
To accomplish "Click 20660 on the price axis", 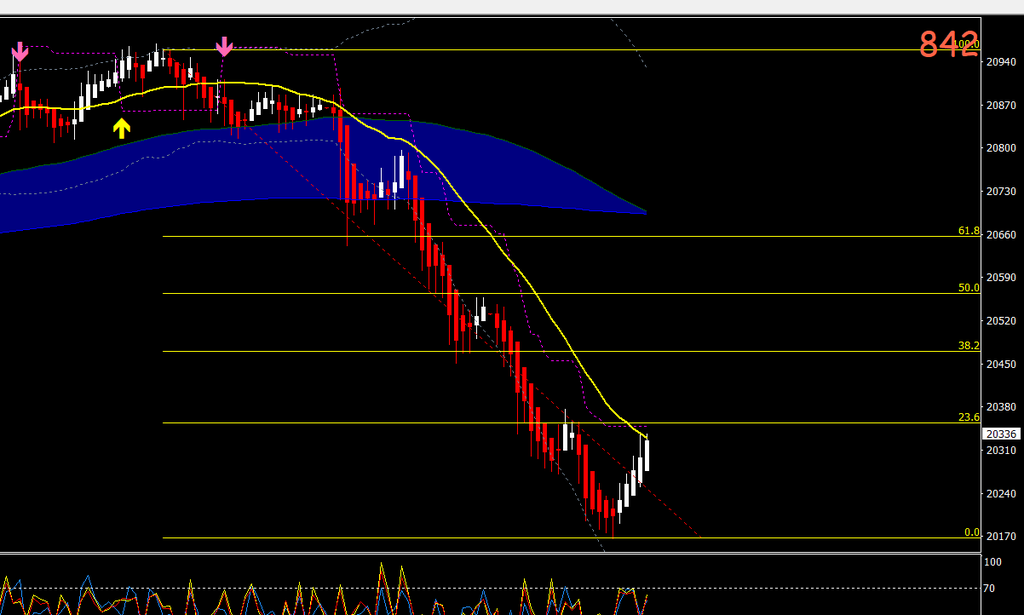I will (1001, 235).
